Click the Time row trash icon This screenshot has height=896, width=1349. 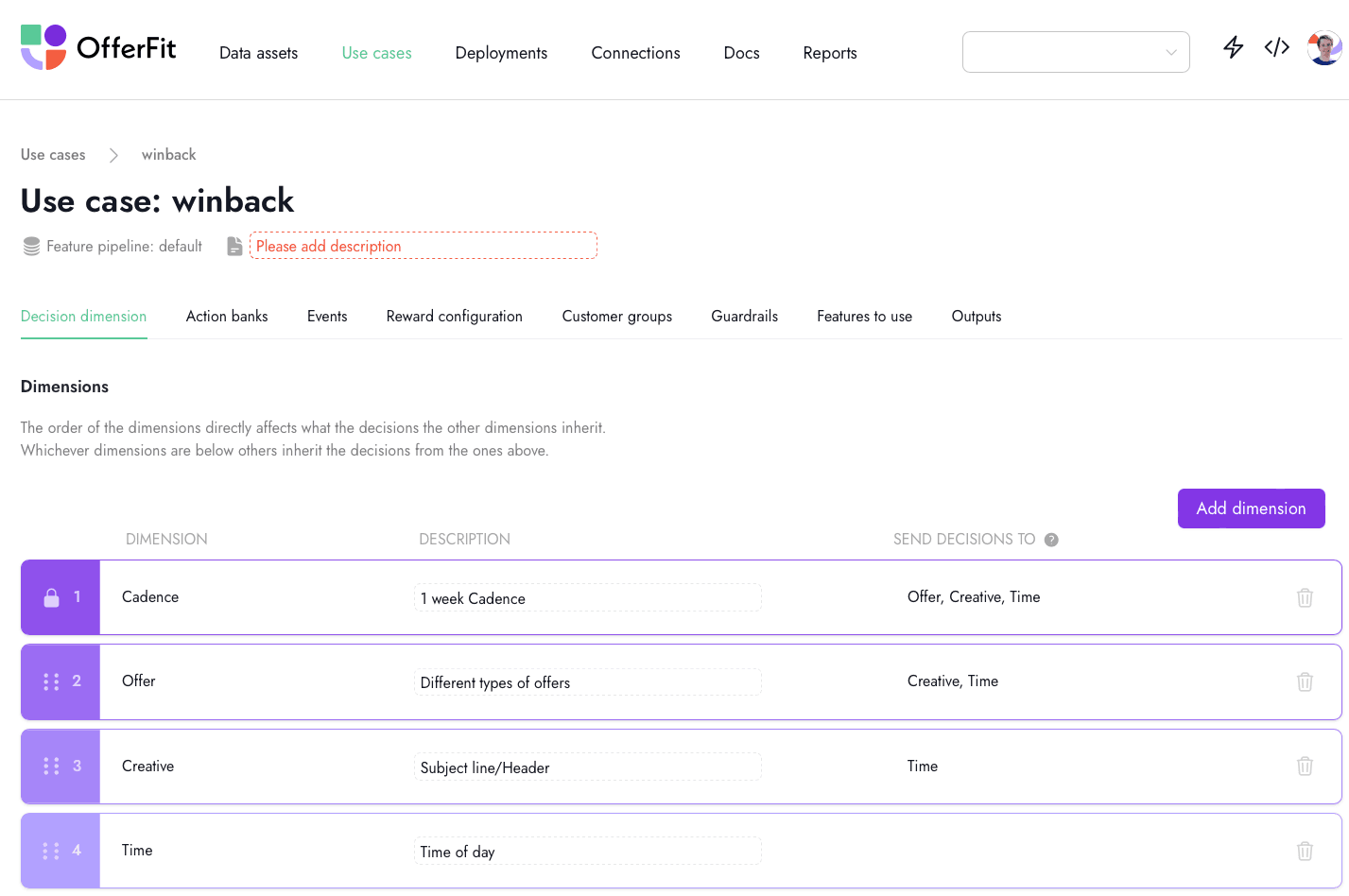pos(1305,851)
